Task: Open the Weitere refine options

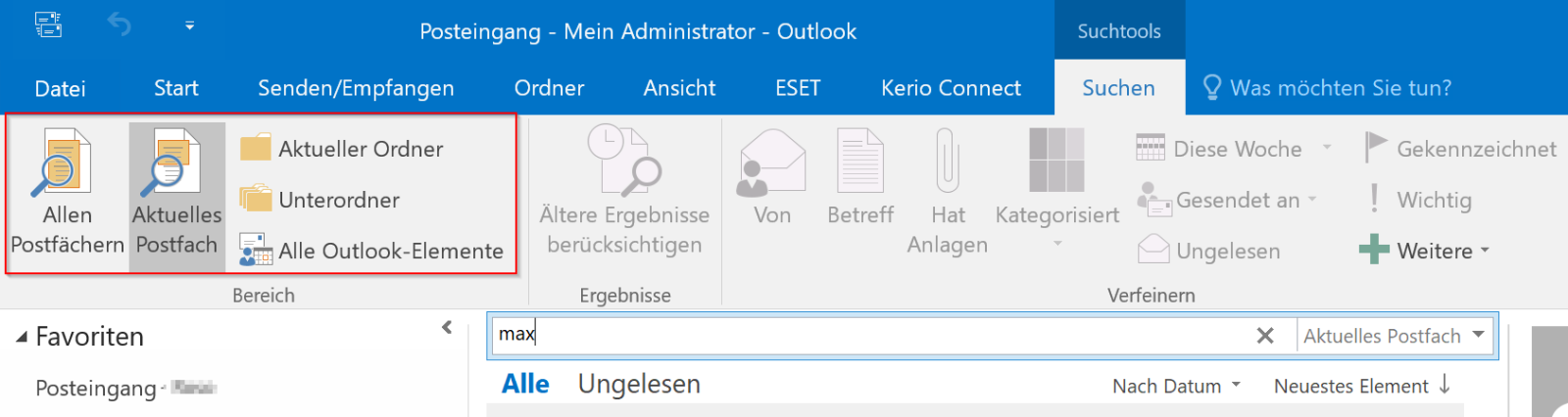Action: point(1424,251)
